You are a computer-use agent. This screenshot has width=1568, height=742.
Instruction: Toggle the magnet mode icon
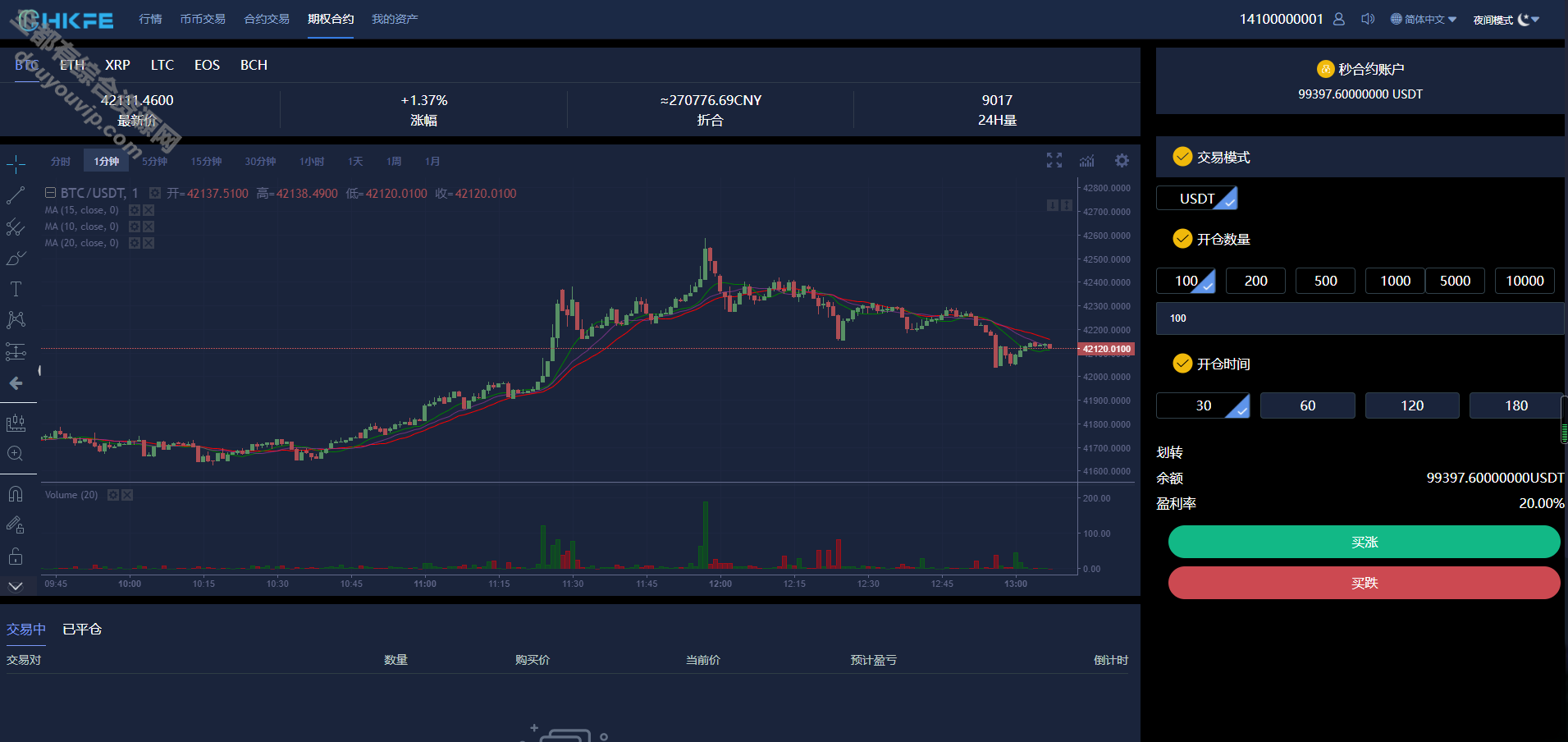point(16,493)
